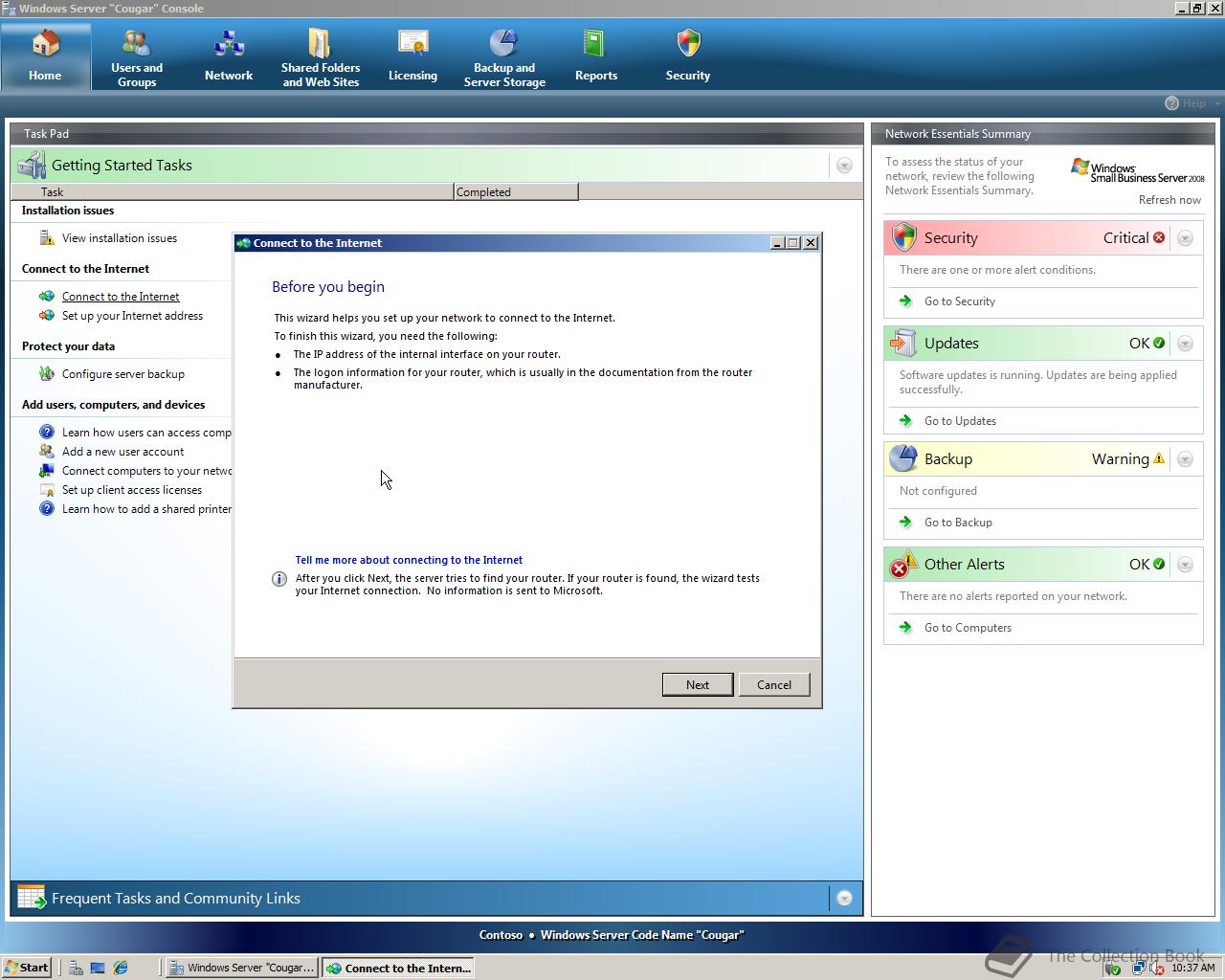The width and height of the screenshot is (1225, 980).
Task: Launch Internet Explorer from quick launch
Action: tap(121, 968)
